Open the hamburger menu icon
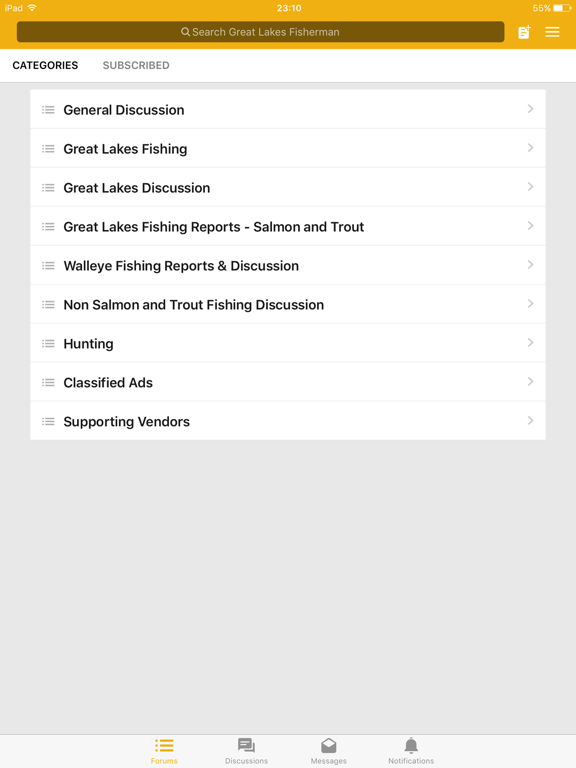Screen dimensions: 576x768 (552, 32)
